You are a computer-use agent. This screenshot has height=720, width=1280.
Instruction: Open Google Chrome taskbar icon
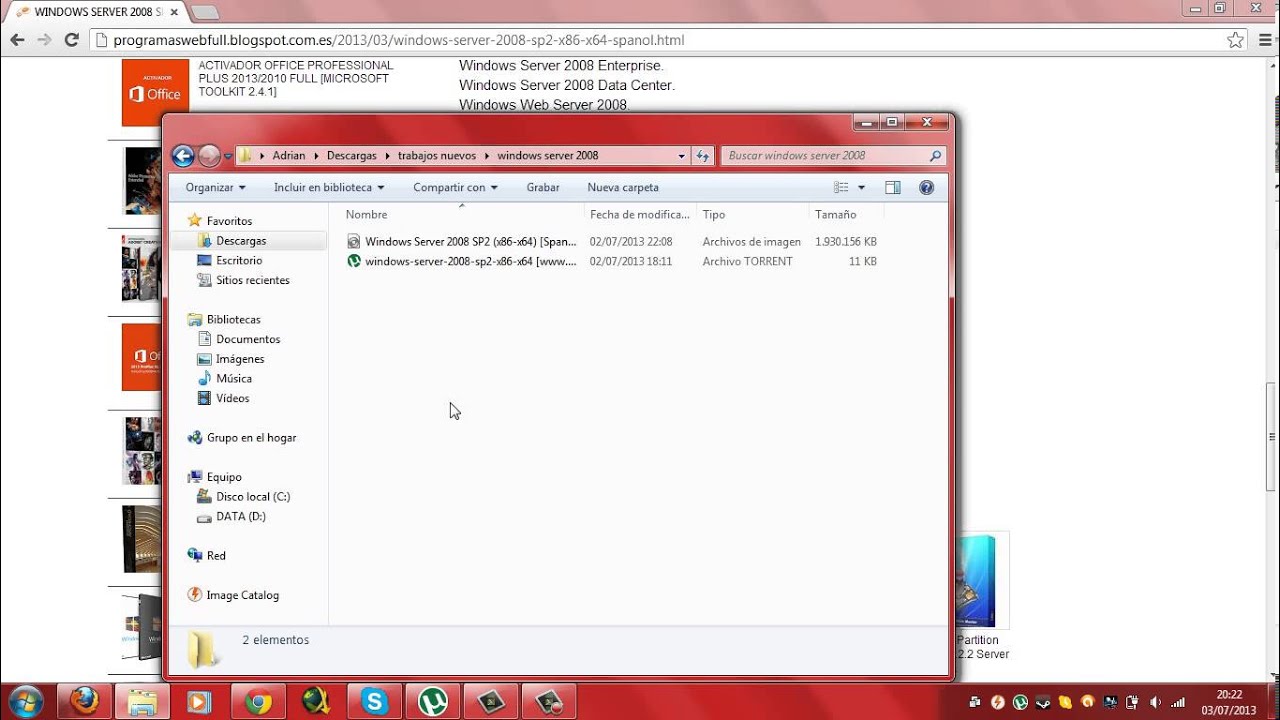258,702
